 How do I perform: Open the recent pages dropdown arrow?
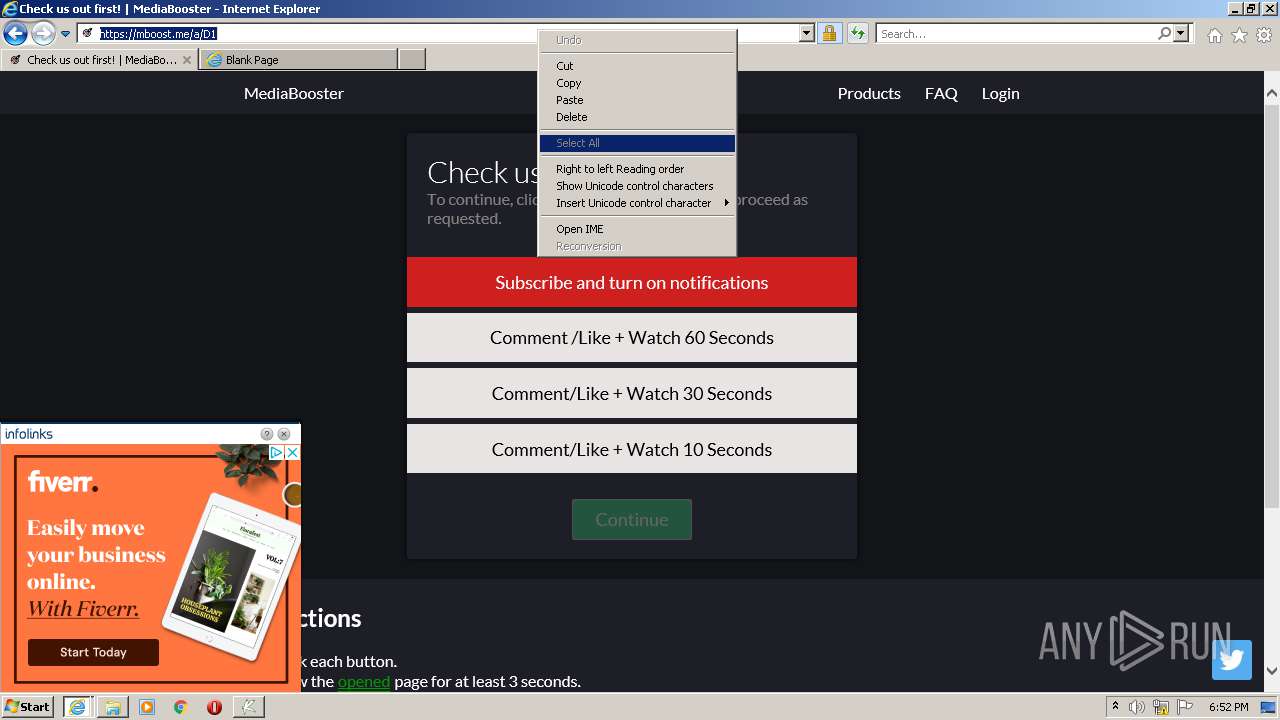pyautogui.click(x=66, y=34)
